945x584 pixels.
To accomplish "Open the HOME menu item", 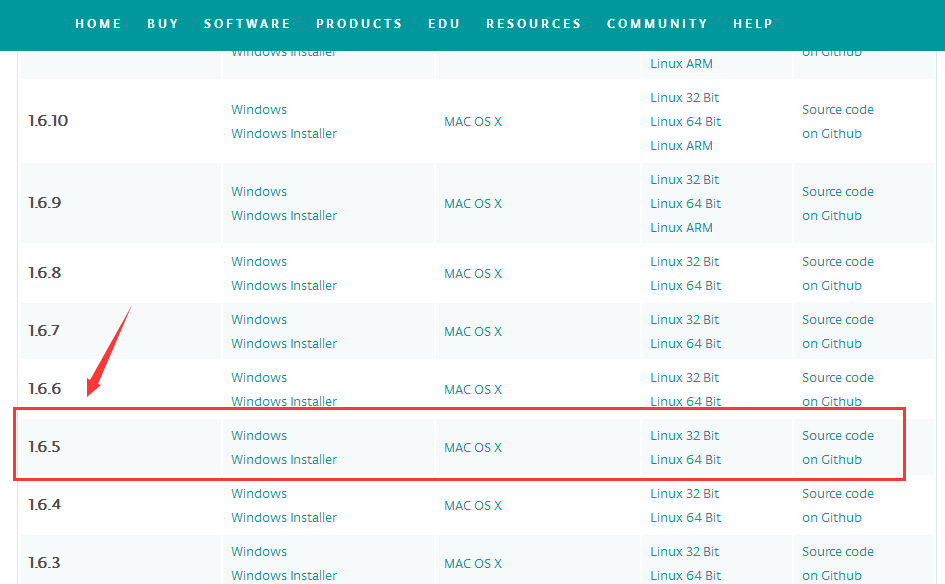I will [98, 24].
